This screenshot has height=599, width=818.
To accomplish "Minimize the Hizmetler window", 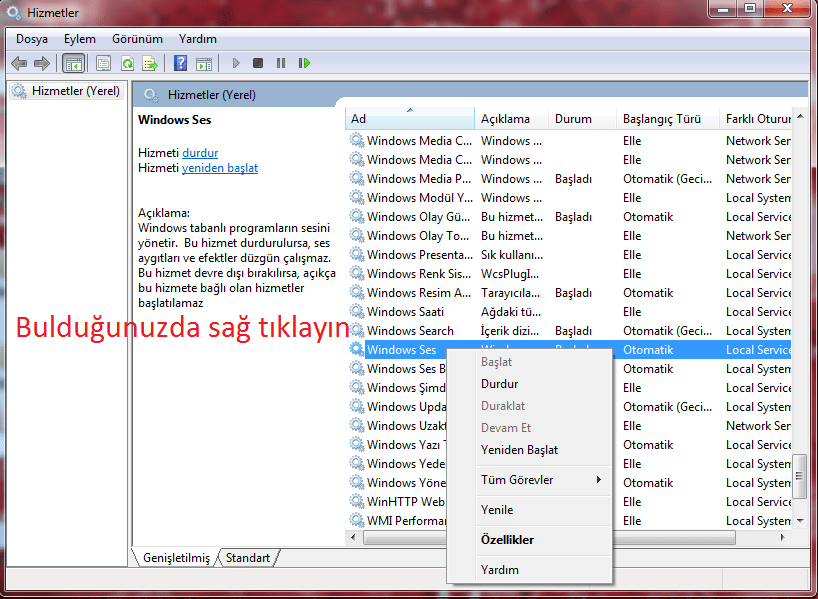I will point(723,9).
